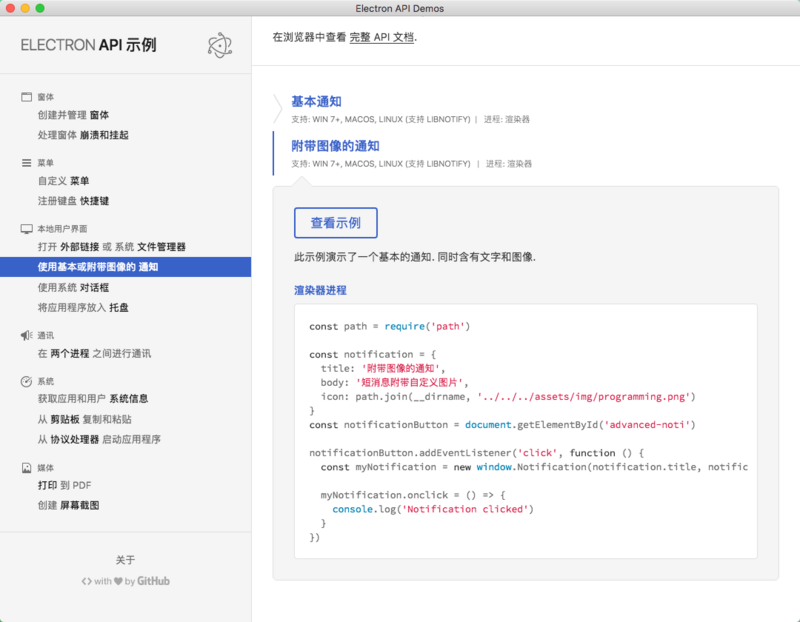Screen dimensions: 800x622
Task: Open 将应用程序放入 托盘 page
Action: (x=83, y=308)
